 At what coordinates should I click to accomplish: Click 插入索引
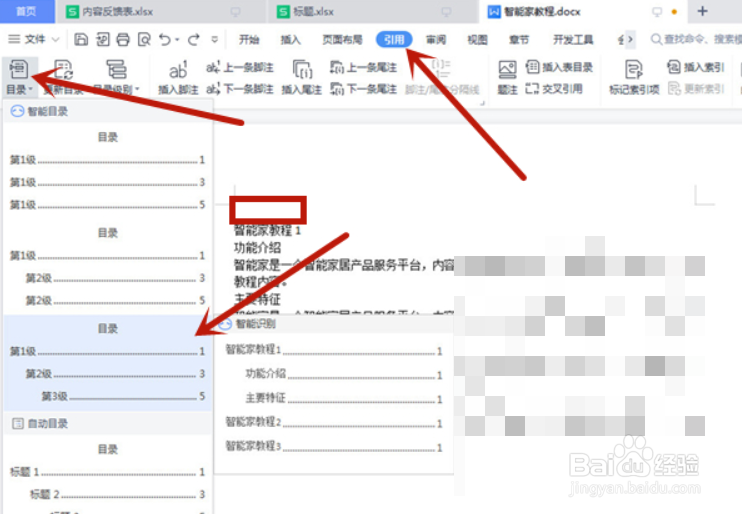[696, 67]
